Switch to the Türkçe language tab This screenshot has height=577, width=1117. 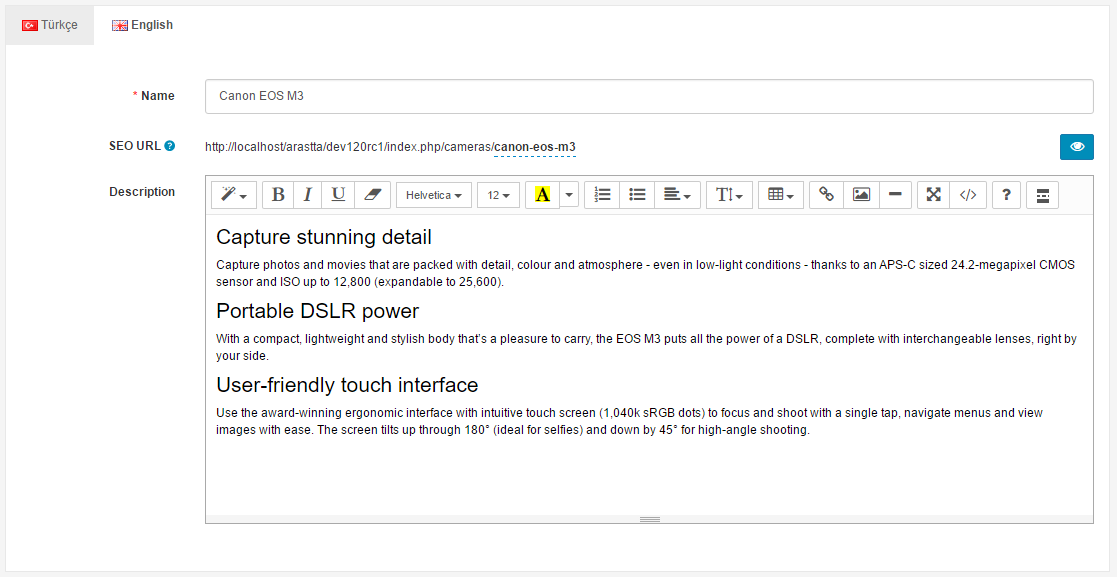(x=50, y=25)
